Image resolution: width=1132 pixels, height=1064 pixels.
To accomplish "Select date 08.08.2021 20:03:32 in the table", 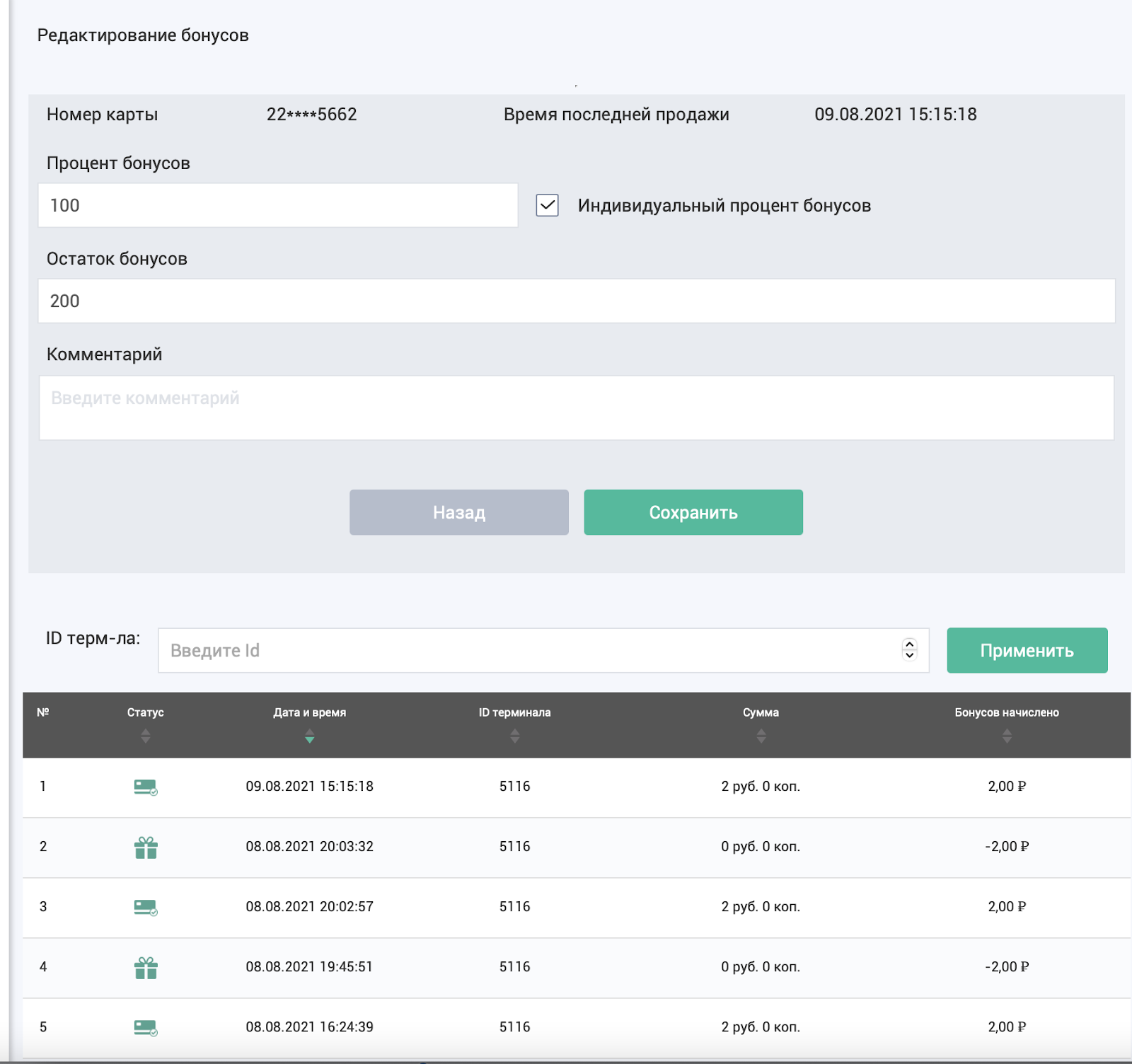I will point(310,846).
